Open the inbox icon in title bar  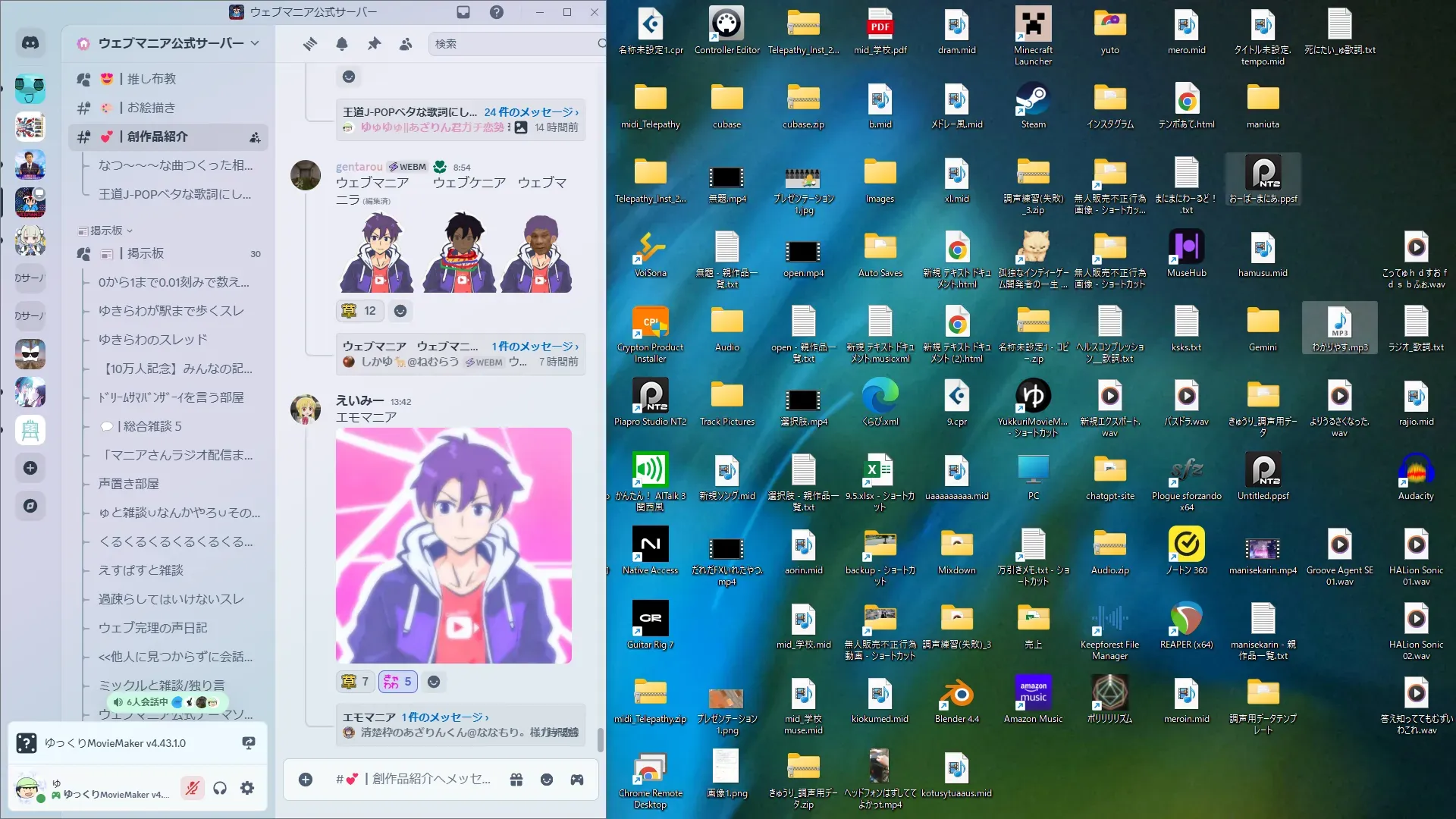(x=463, y=12)
